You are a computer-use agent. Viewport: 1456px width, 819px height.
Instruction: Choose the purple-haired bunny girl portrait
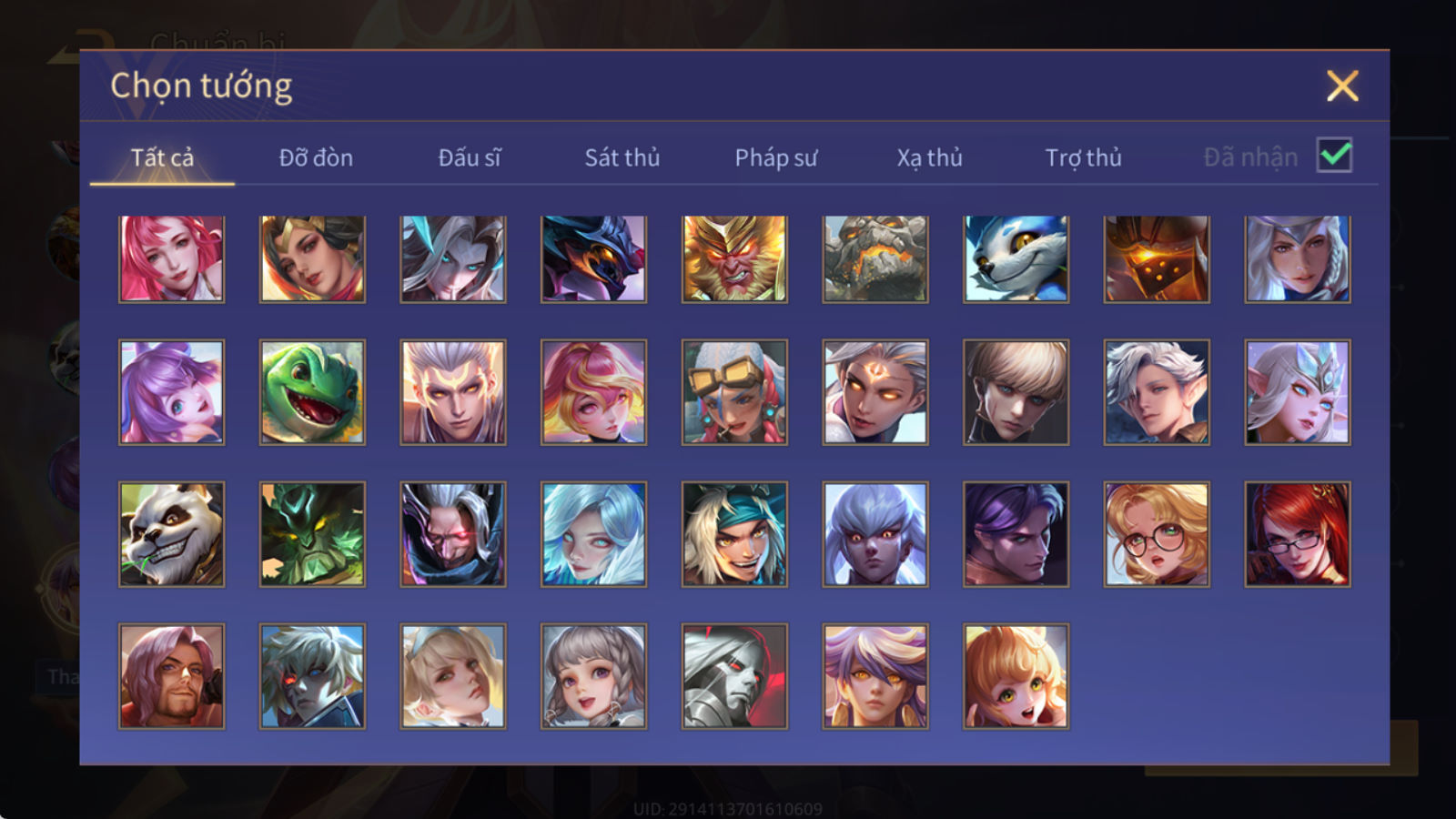[x=171, y=392]
